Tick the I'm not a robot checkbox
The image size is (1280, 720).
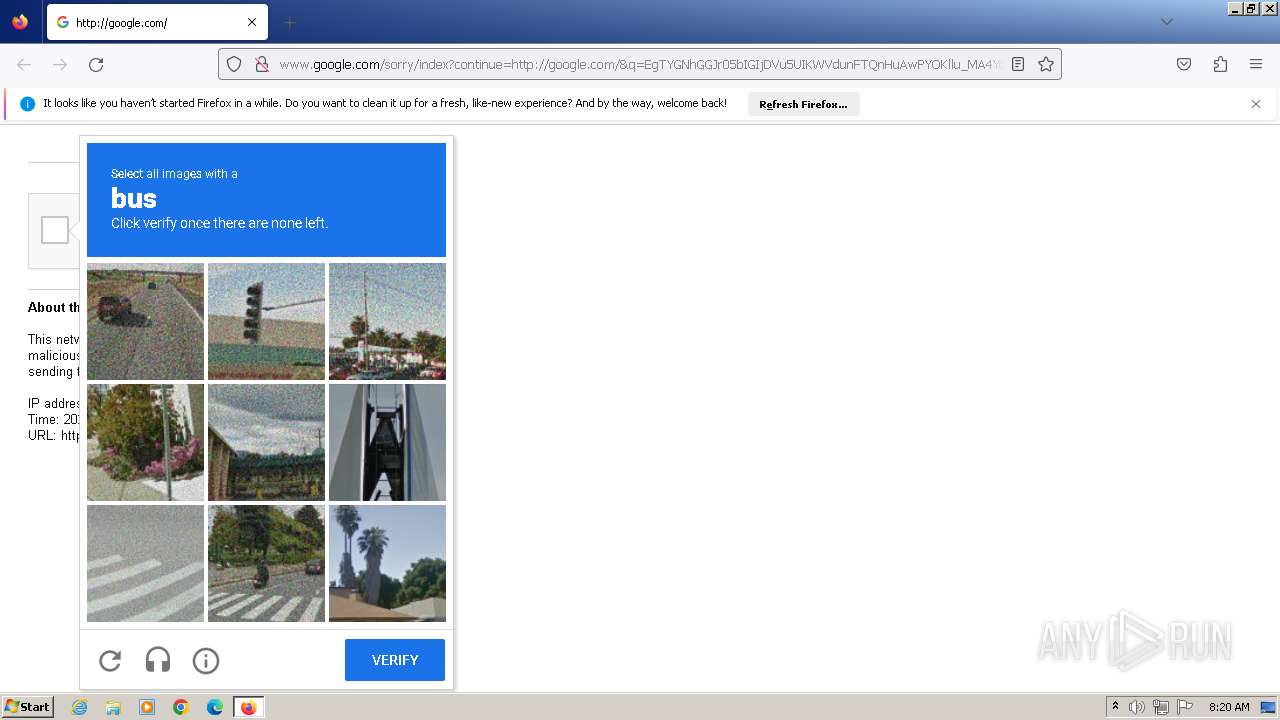(x=55, y=230)
